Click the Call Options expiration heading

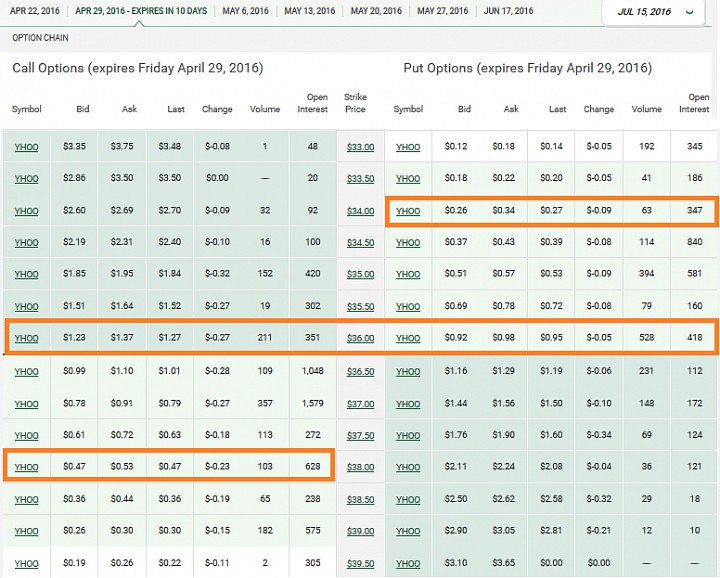point(138,68)
